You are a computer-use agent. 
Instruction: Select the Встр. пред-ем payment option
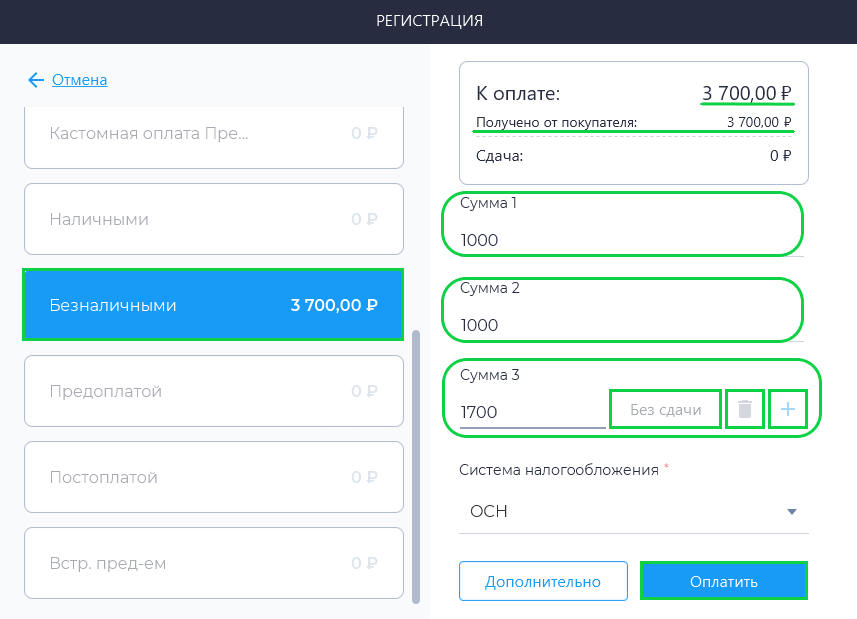pyautogui.click(x=214, y=563)
